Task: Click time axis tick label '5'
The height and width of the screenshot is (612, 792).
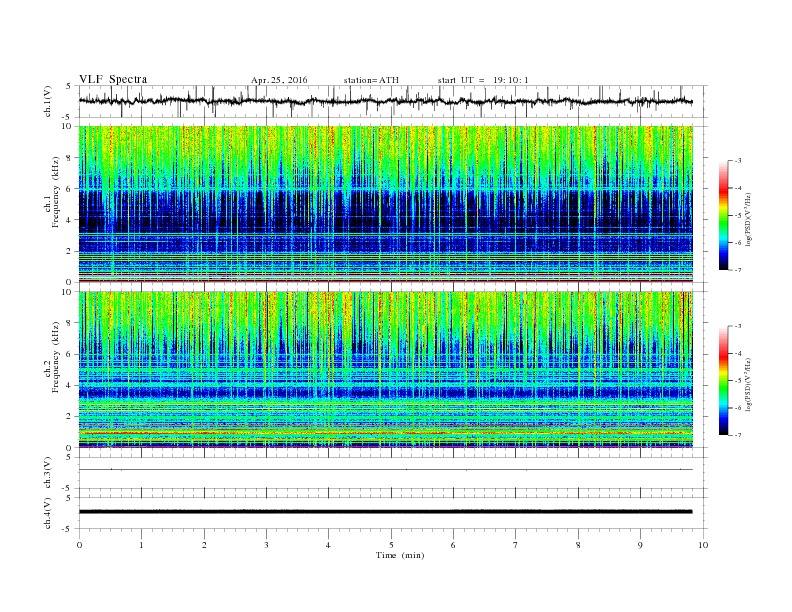Action: 391,545
